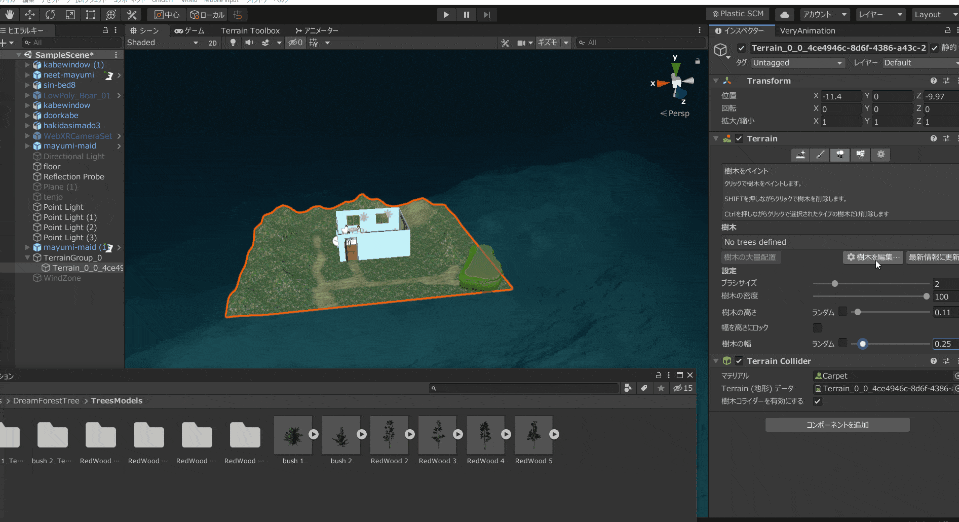Open the Terrain Settings gear tool
The width and height of the screenshot is (959, 522).
pyautogui.click(x=881, y=155)
